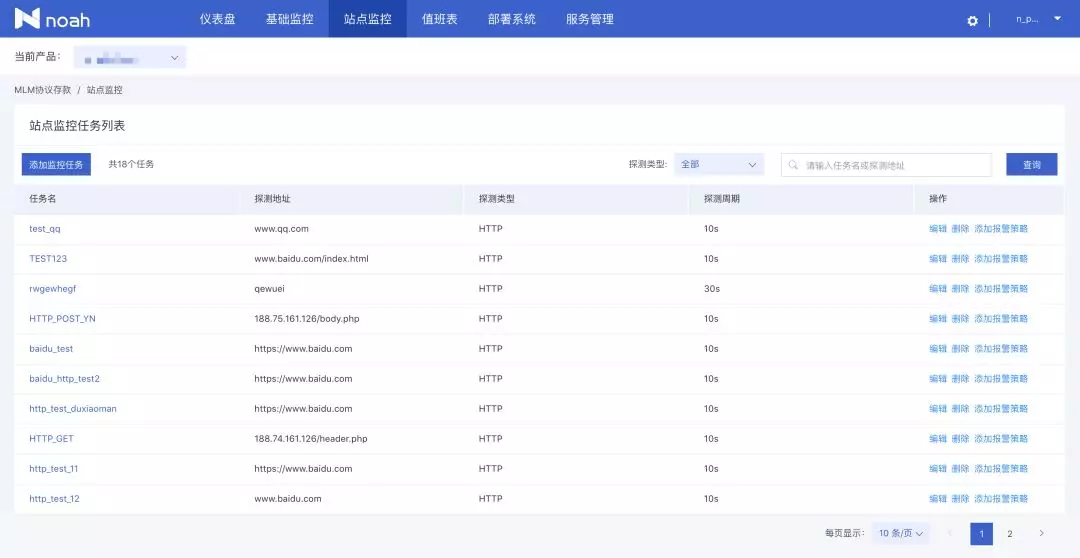Open the rwgewhegf task
Image resolution: width=1080 pixels, height=558 pixels.
click(x=52, y=289)
